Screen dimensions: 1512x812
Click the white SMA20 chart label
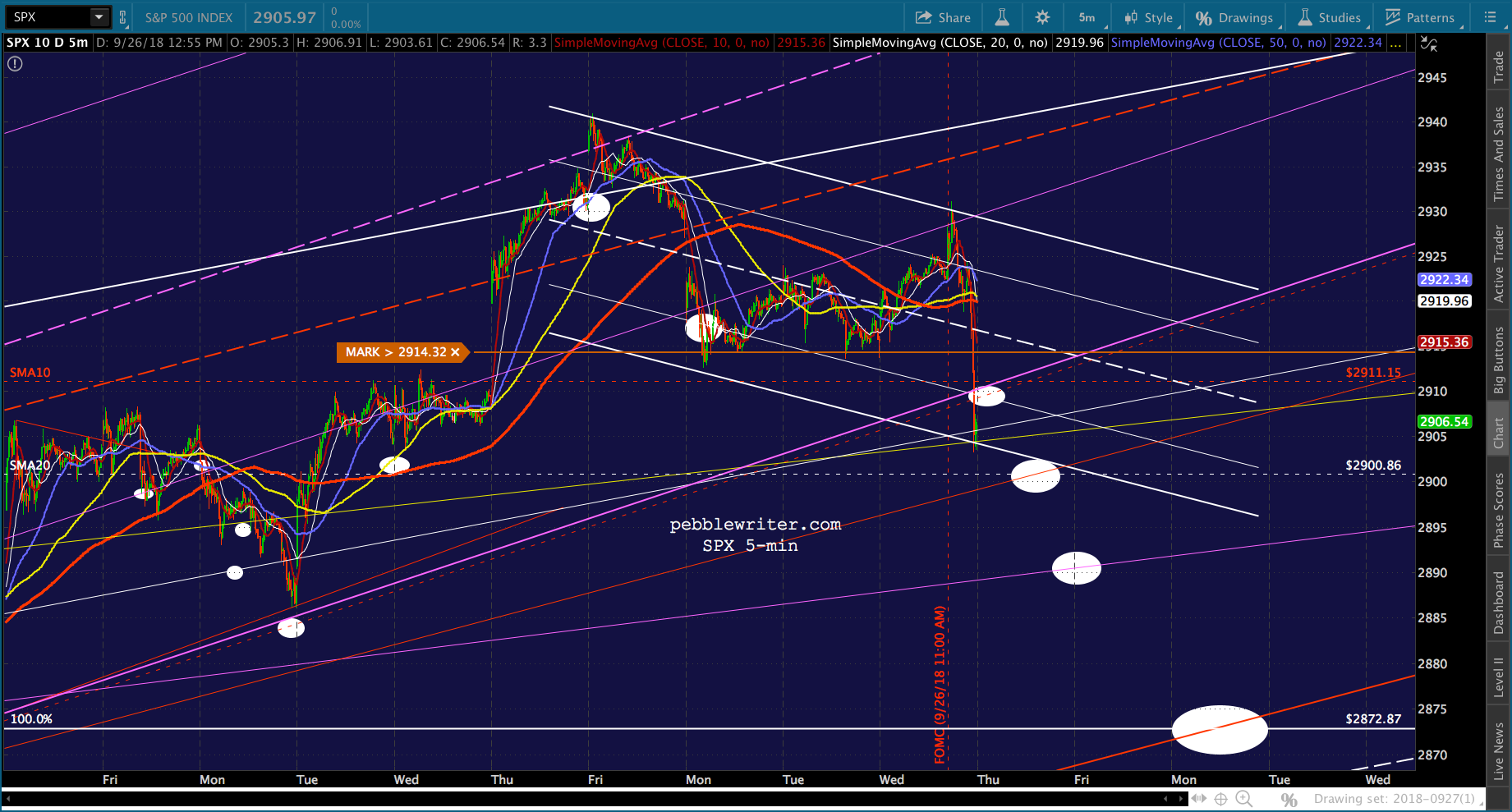[30, 466]
